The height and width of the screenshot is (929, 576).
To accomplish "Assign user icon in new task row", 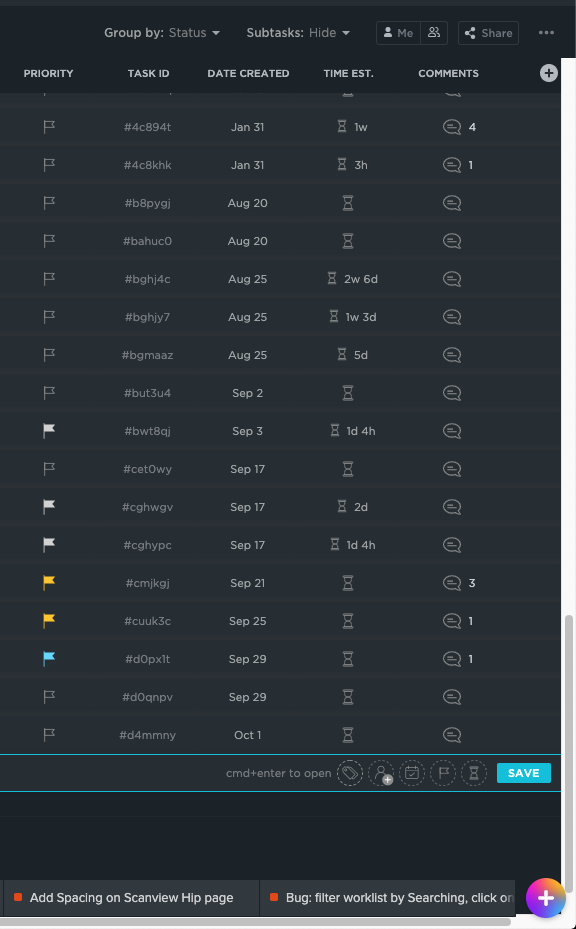I will pos(381,773).
